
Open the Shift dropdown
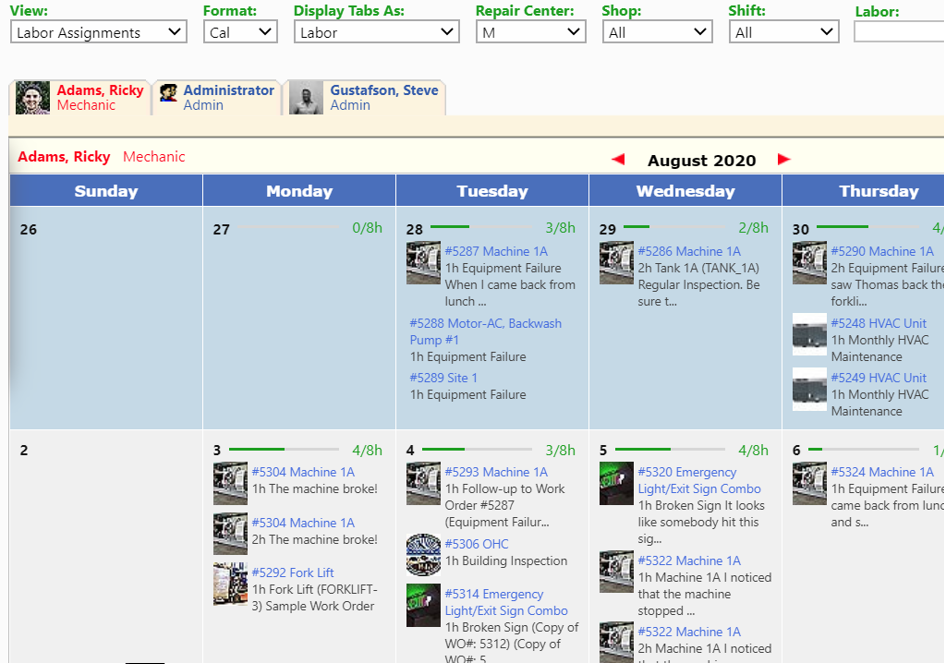[783, 31]
